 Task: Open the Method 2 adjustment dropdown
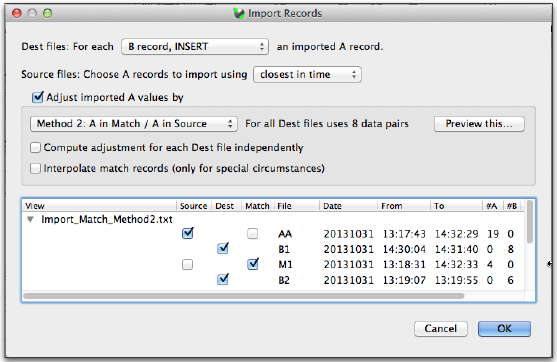[134, 124]
